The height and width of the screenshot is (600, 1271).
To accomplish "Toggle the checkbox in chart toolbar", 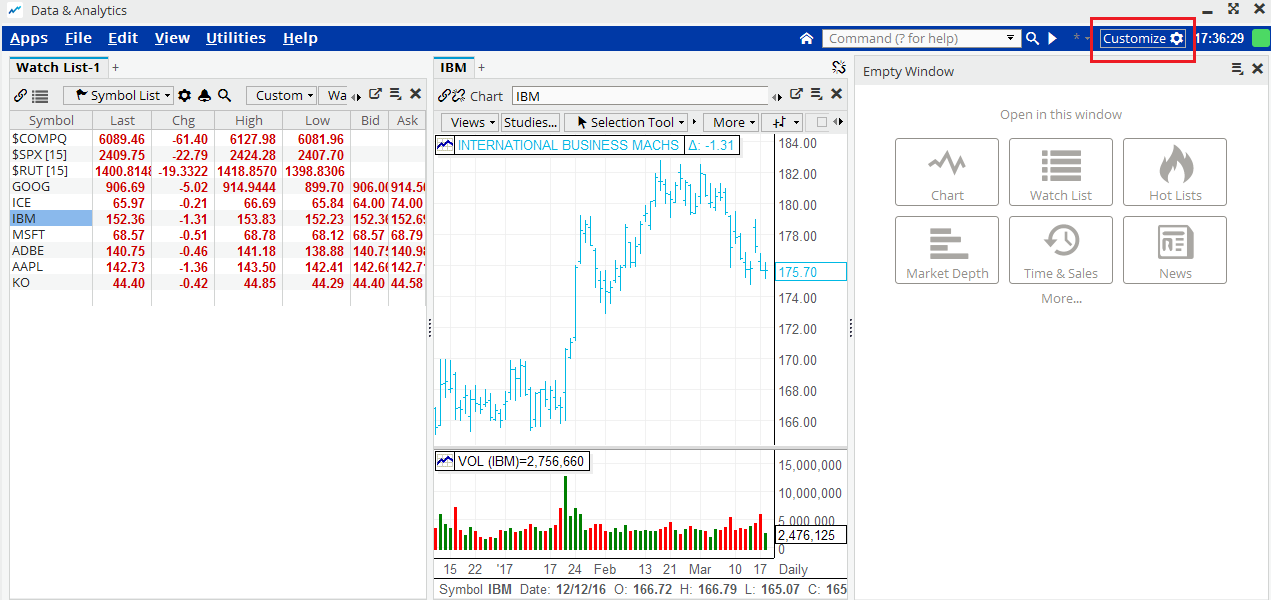I will [x=822, y=122].
